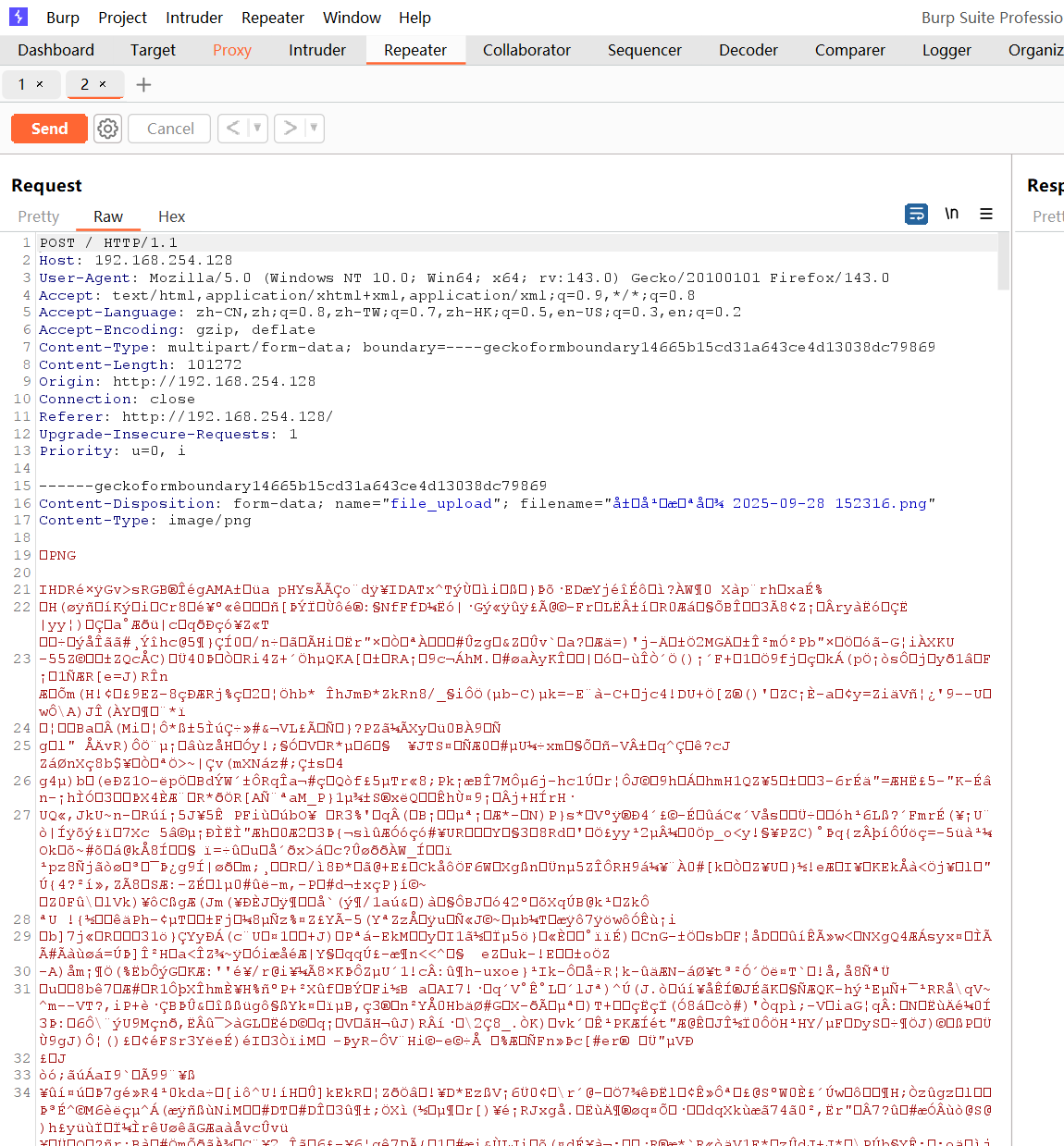The image size is (1064, 1146).
Task: Go back to previous request in history
Action: (x=233, y=128)
